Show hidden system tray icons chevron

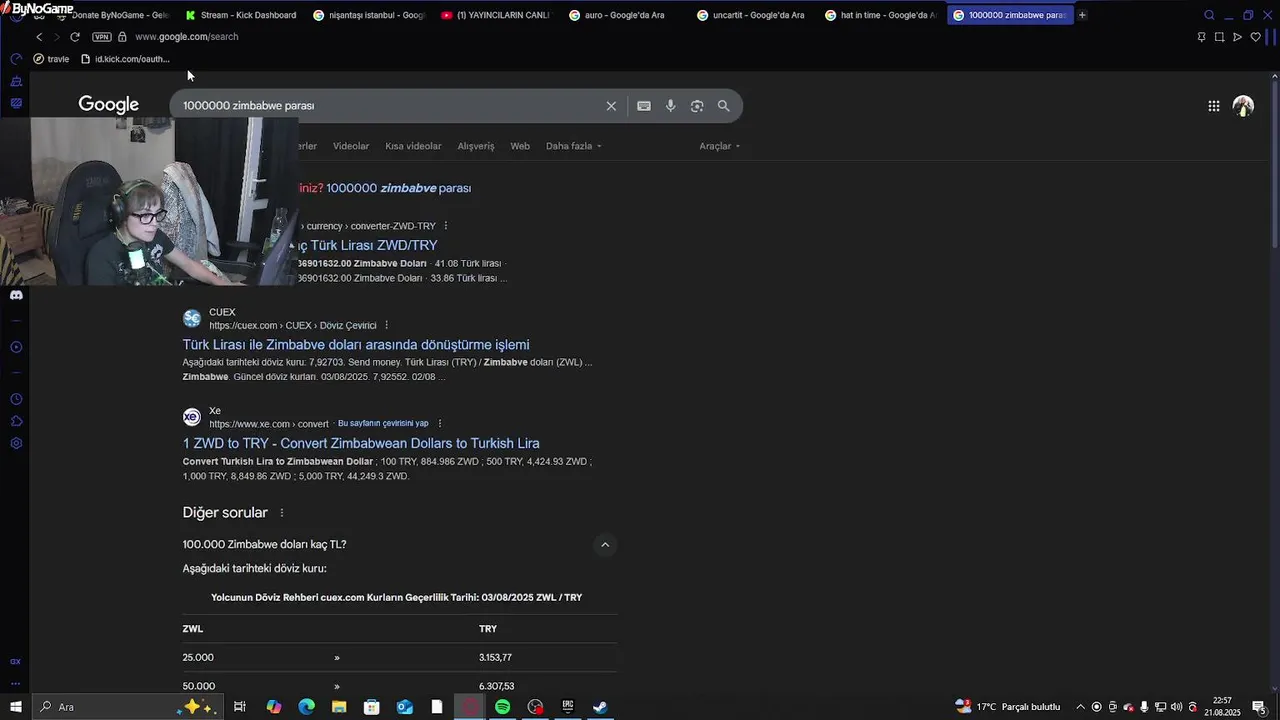pyautogui.click(x=1080, y=707)
